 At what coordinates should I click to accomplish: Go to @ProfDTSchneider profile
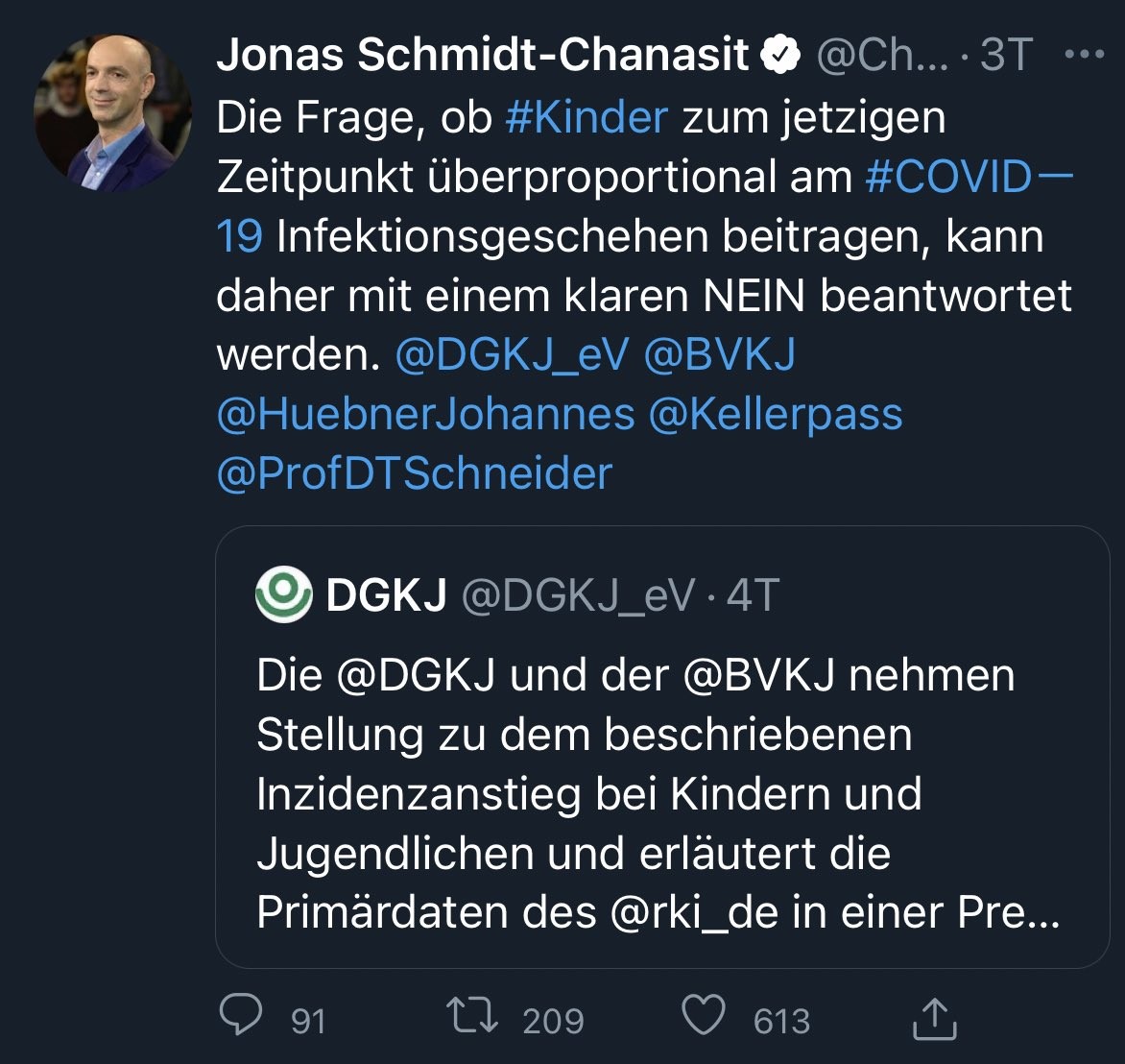point(415,474)
